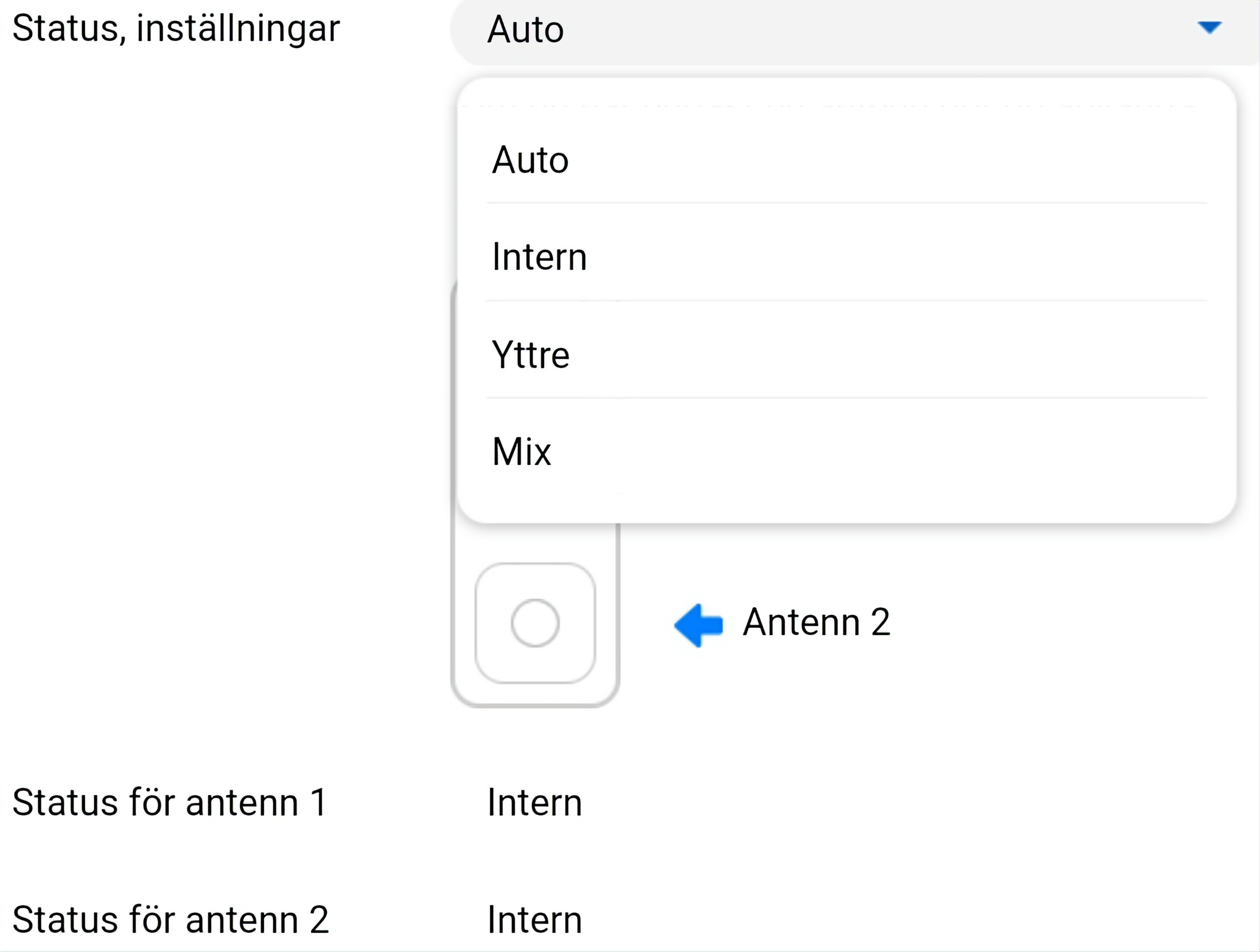Choose the Mix antenna option
The height and width of the screenshot is (952, 1260).
click(x=521, y=452)
